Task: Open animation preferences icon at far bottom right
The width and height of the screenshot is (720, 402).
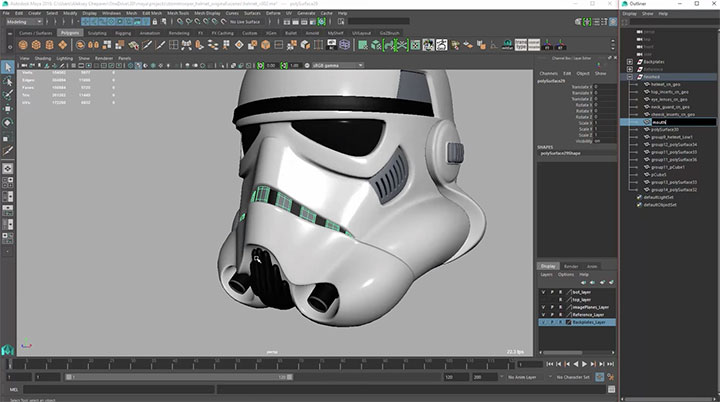Action: coord(611,377)
